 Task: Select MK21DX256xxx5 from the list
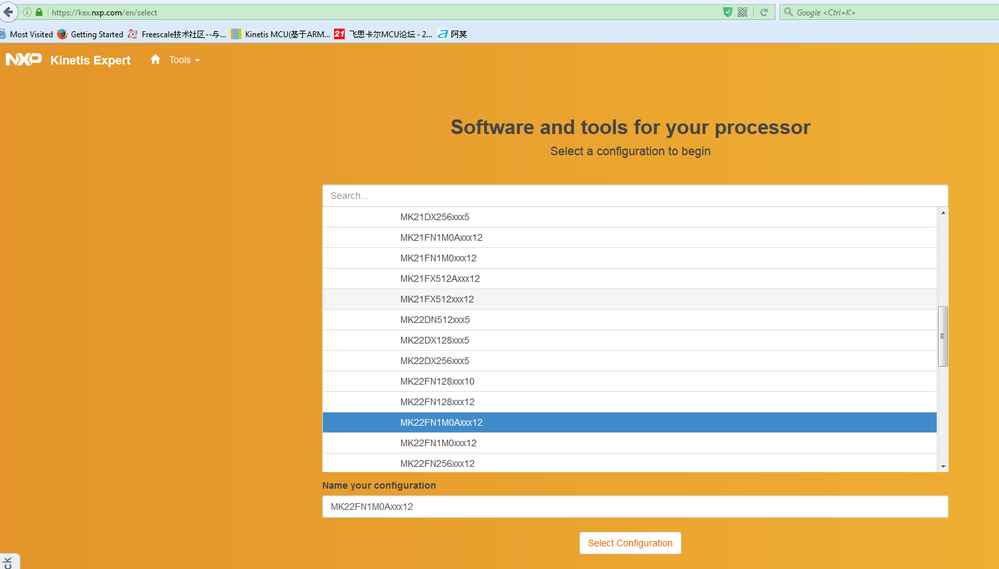[629, 217]
